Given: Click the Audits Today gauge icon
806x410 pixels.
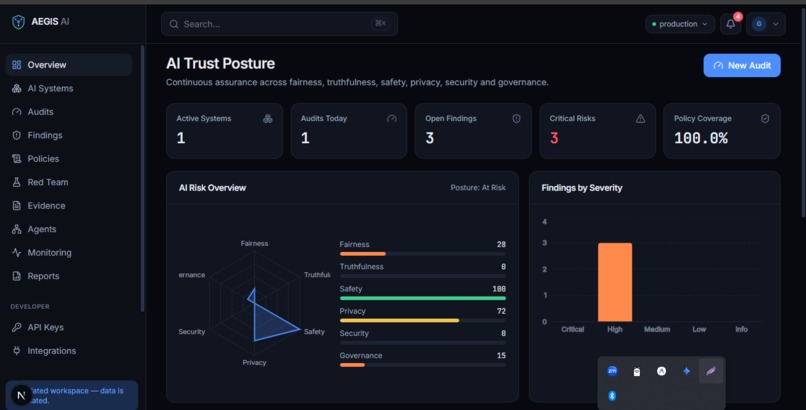Looking at the screenshot, I should click(x=392, y=119).
